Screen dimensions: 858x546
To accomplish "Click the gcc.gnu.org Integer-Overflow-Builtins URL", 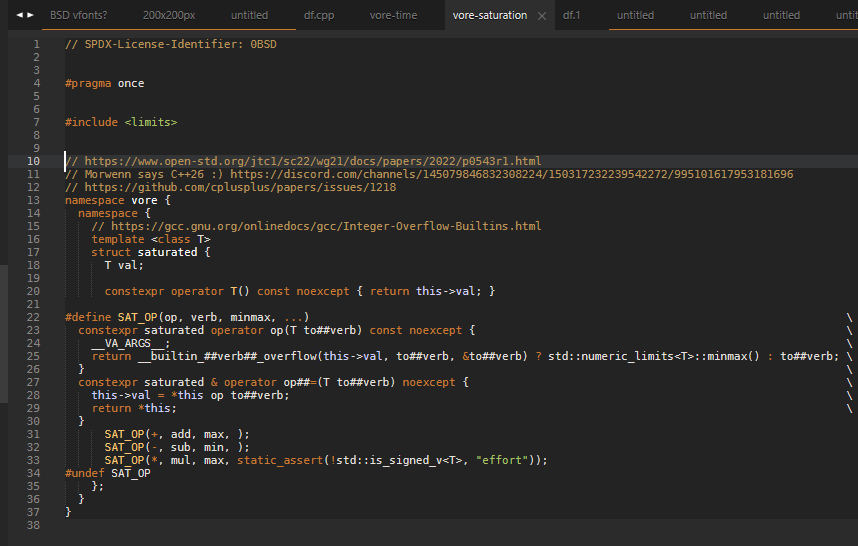I will (x=326, y=226).
